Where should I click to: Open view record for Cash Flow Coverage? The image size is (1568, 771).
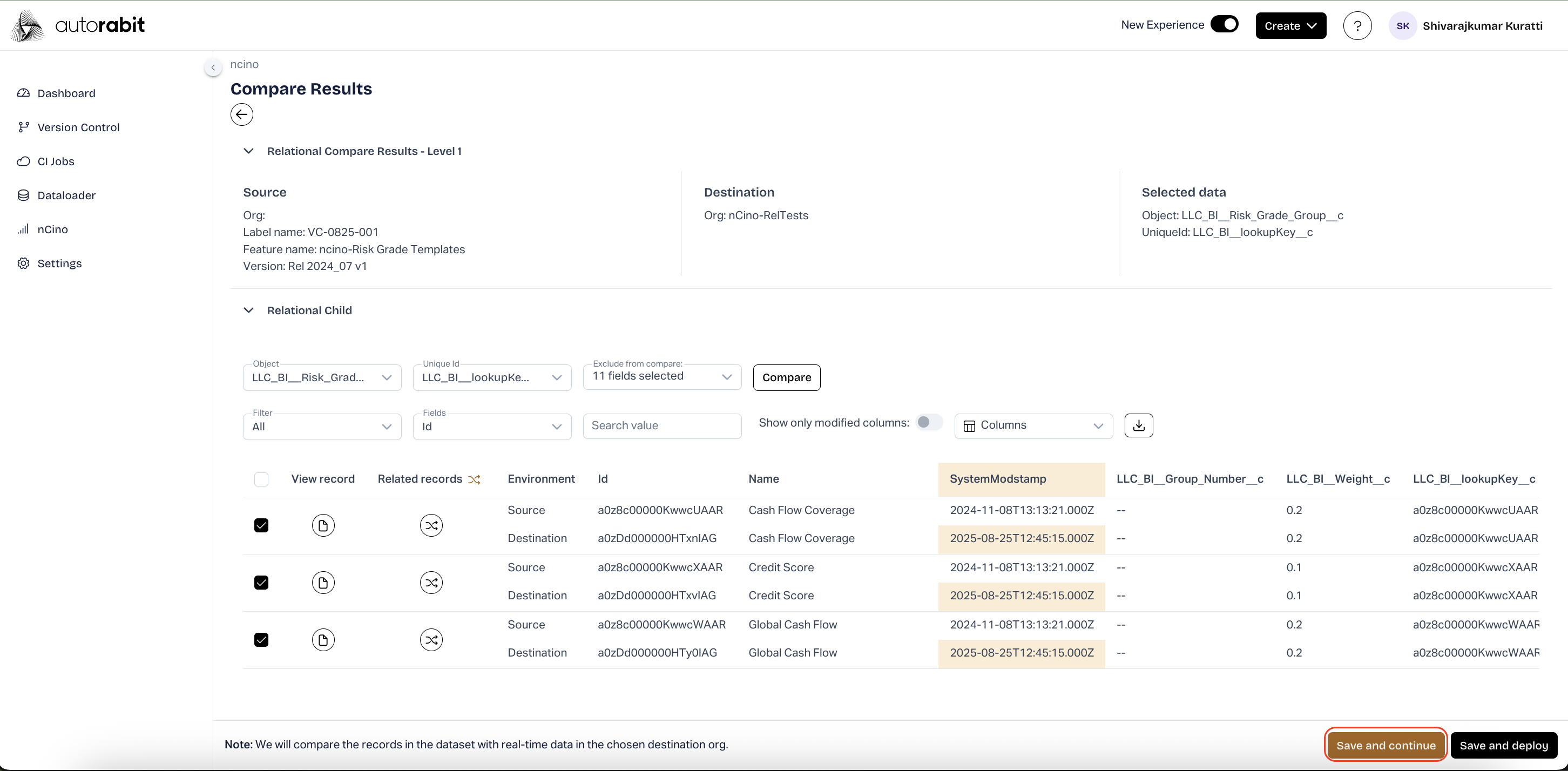tap(323, 525)
